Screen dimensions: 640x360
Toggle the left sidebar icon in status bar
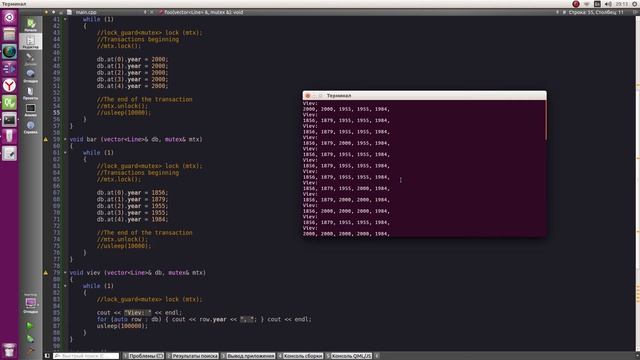pyautogui.click(x=47, y=356)
